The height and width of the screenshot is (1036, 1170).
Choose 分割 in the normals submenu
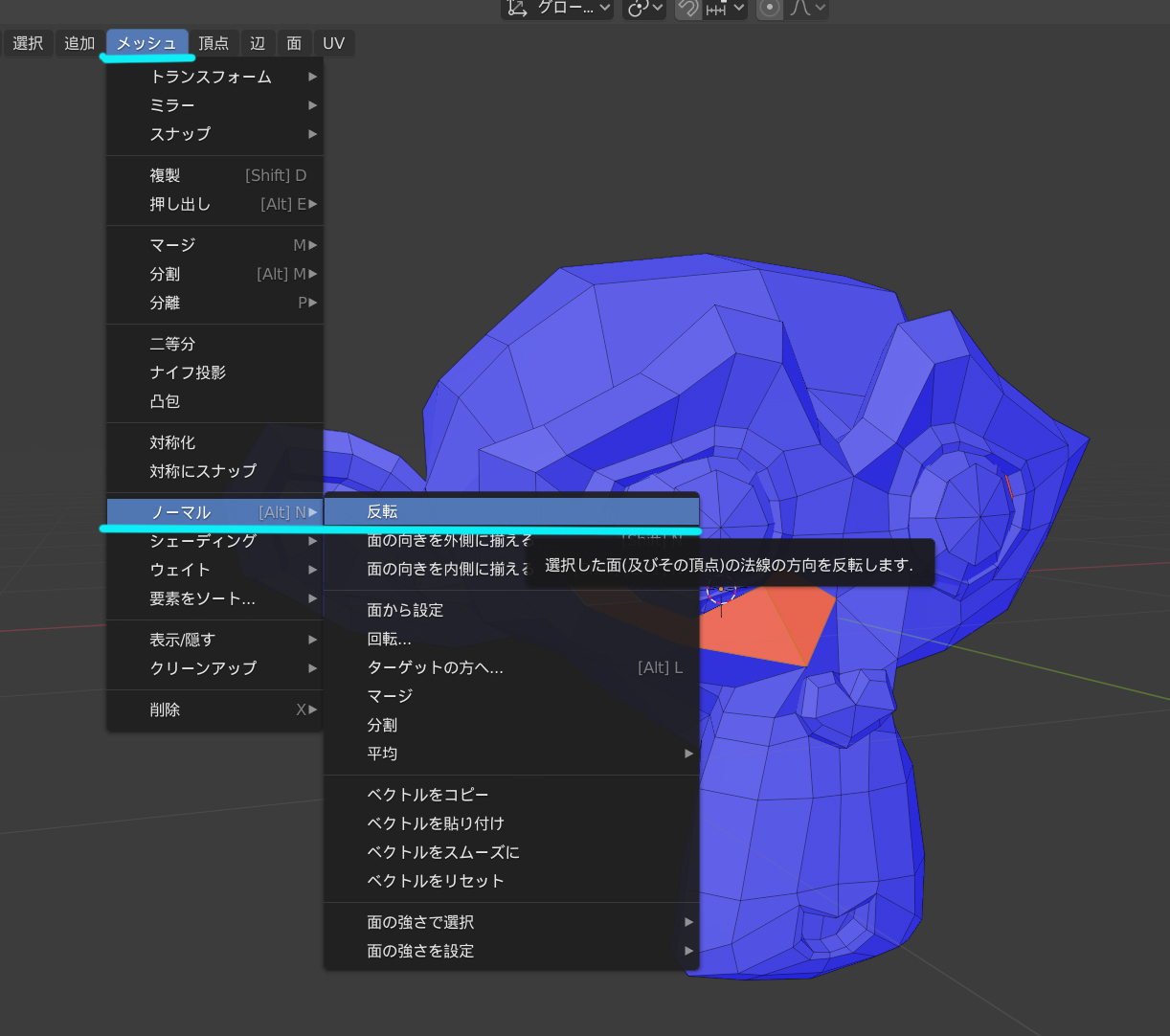pyautogui.click(x=512, y=725)
